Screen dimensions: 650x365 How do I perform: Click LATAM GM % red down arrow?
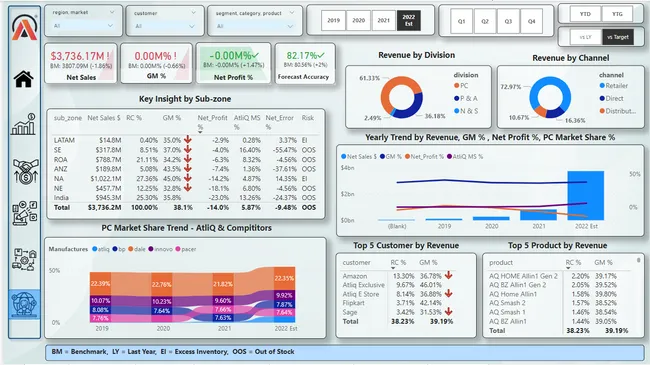click(x=187, y=140)
